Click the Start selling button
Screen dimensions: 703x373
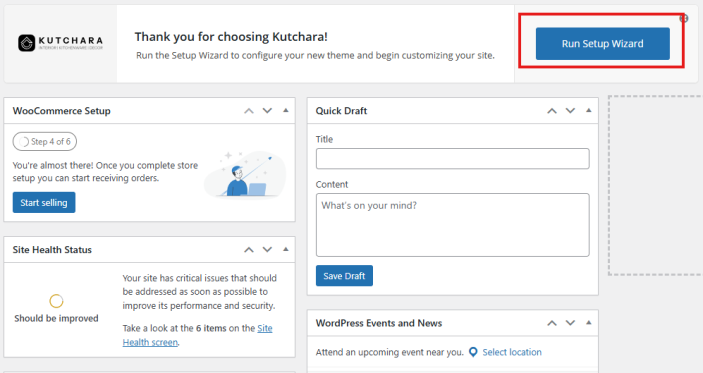tap(44, 203)
